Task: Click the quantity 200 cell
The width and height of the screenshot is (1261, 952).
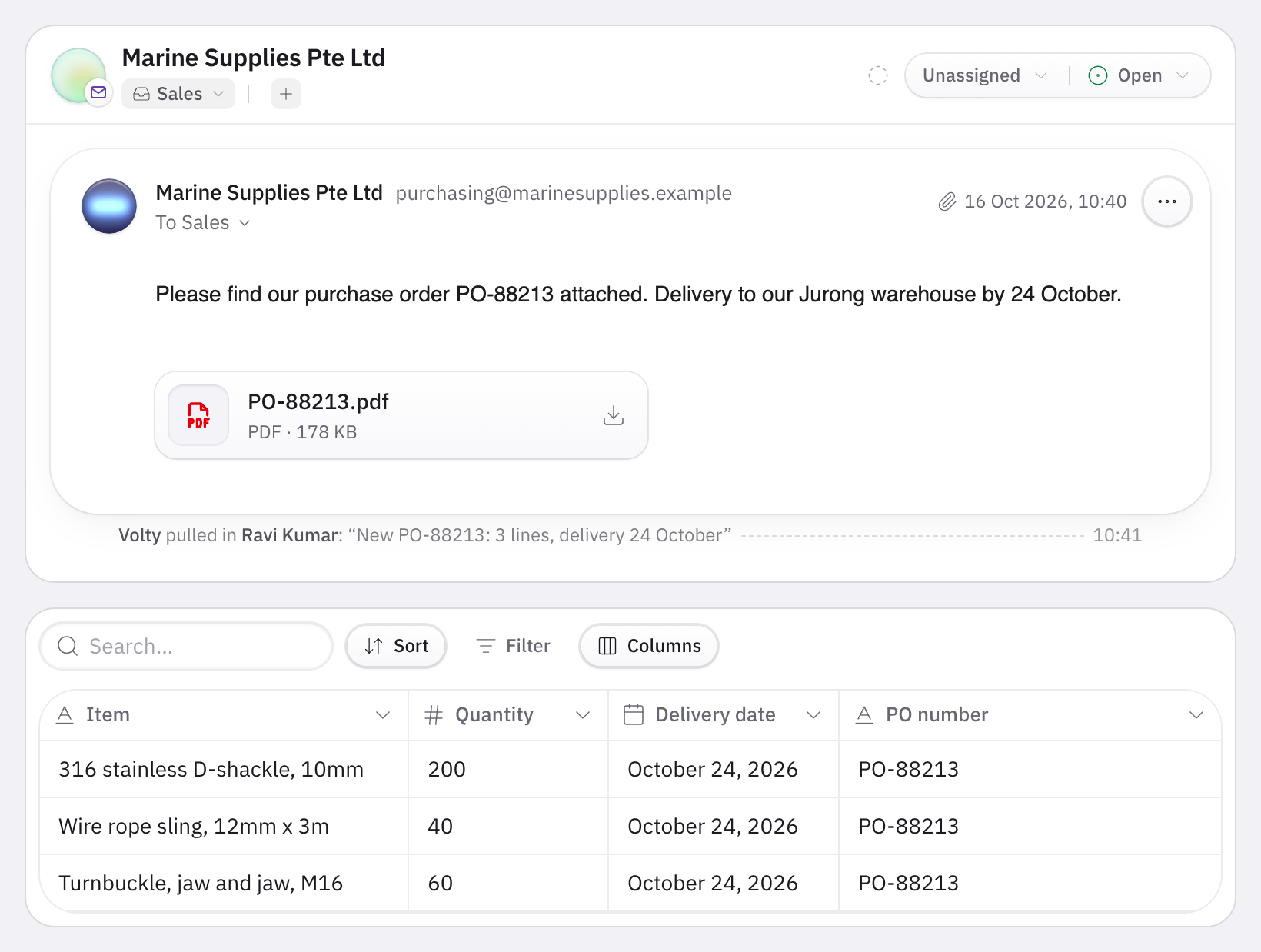Action: coord(508,770)
